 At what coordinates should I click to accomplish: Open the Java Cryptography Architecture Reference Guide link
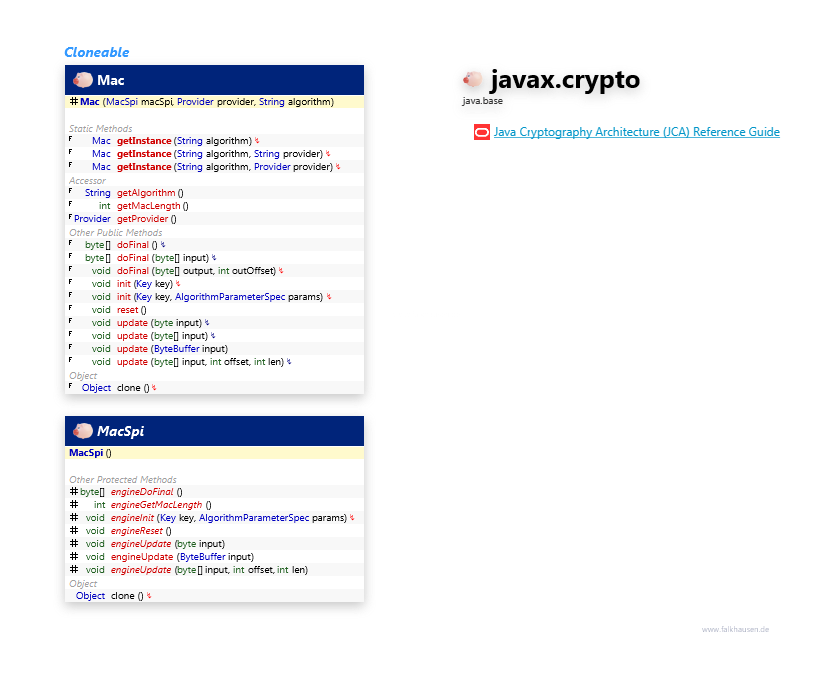[x=637, y=132]
